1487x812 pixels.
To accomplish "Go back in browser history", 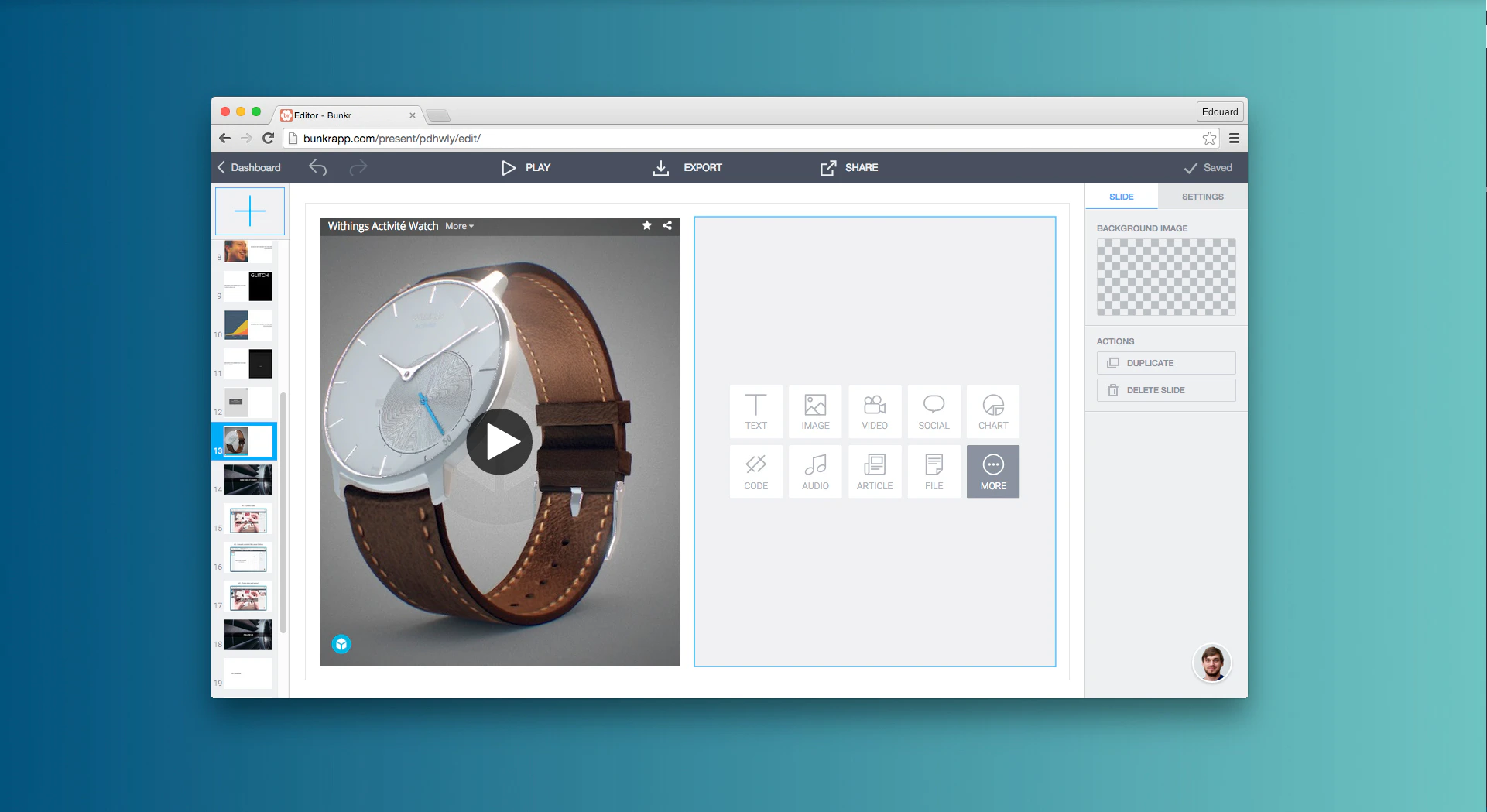I will click(224, 139).
